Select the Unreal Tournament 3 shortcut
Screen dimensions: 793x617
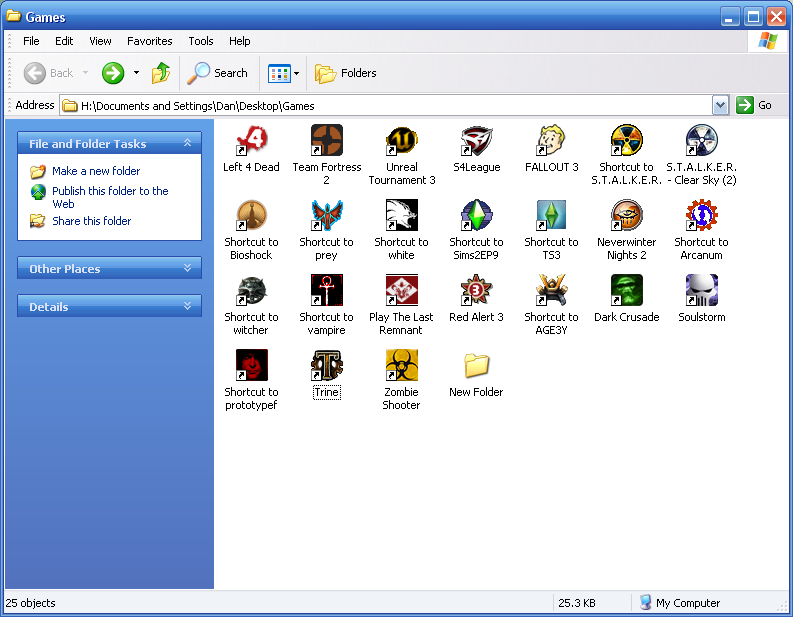(401, 141)
